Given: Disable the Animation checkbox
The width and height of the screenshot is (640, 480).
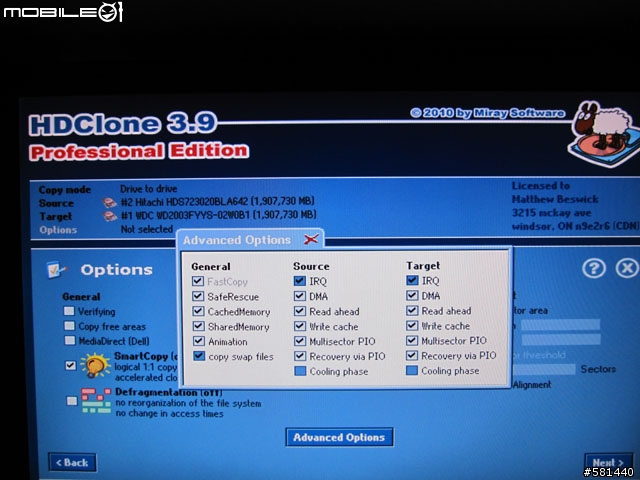Looking at the screenshot, I should 199,341.
